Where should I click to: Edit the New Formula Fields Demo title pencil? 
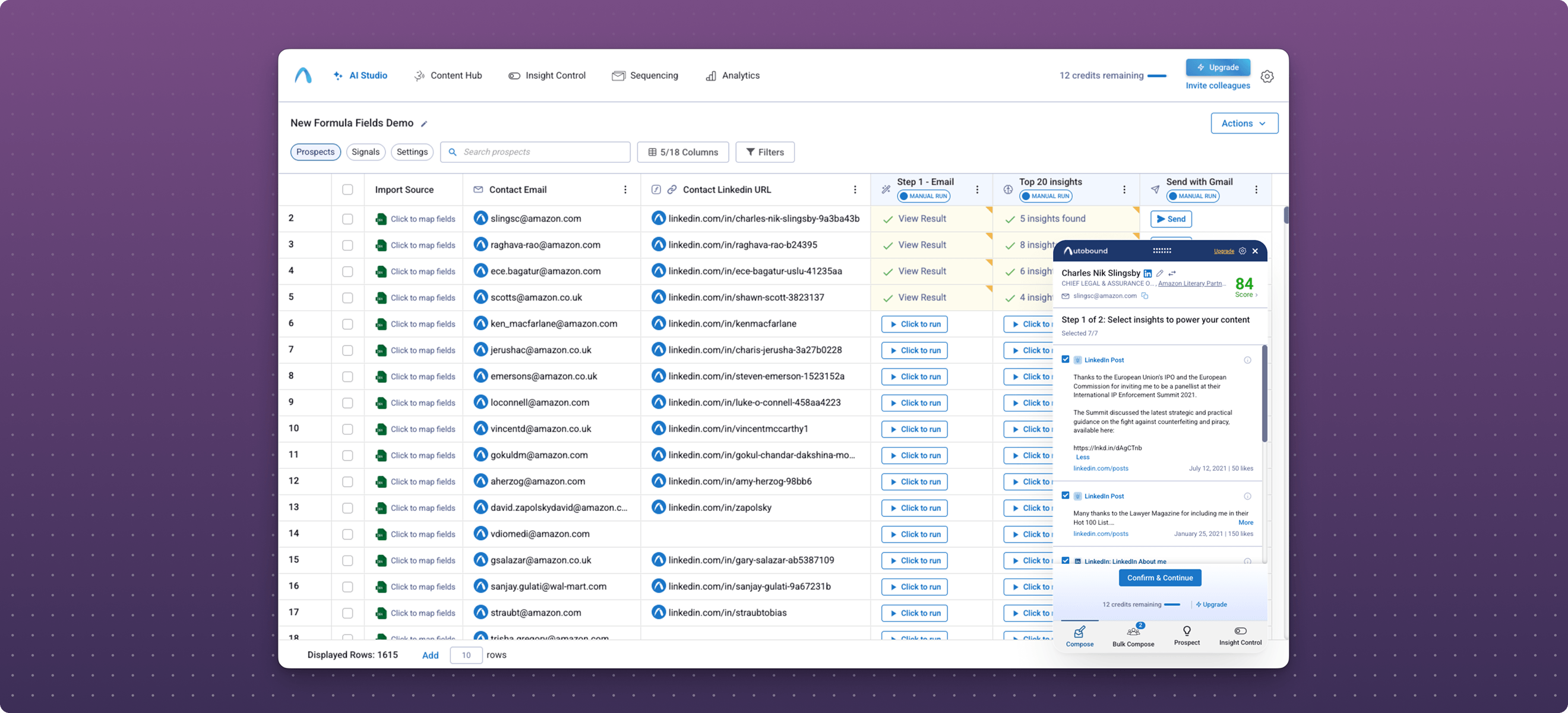coord(424,124)
